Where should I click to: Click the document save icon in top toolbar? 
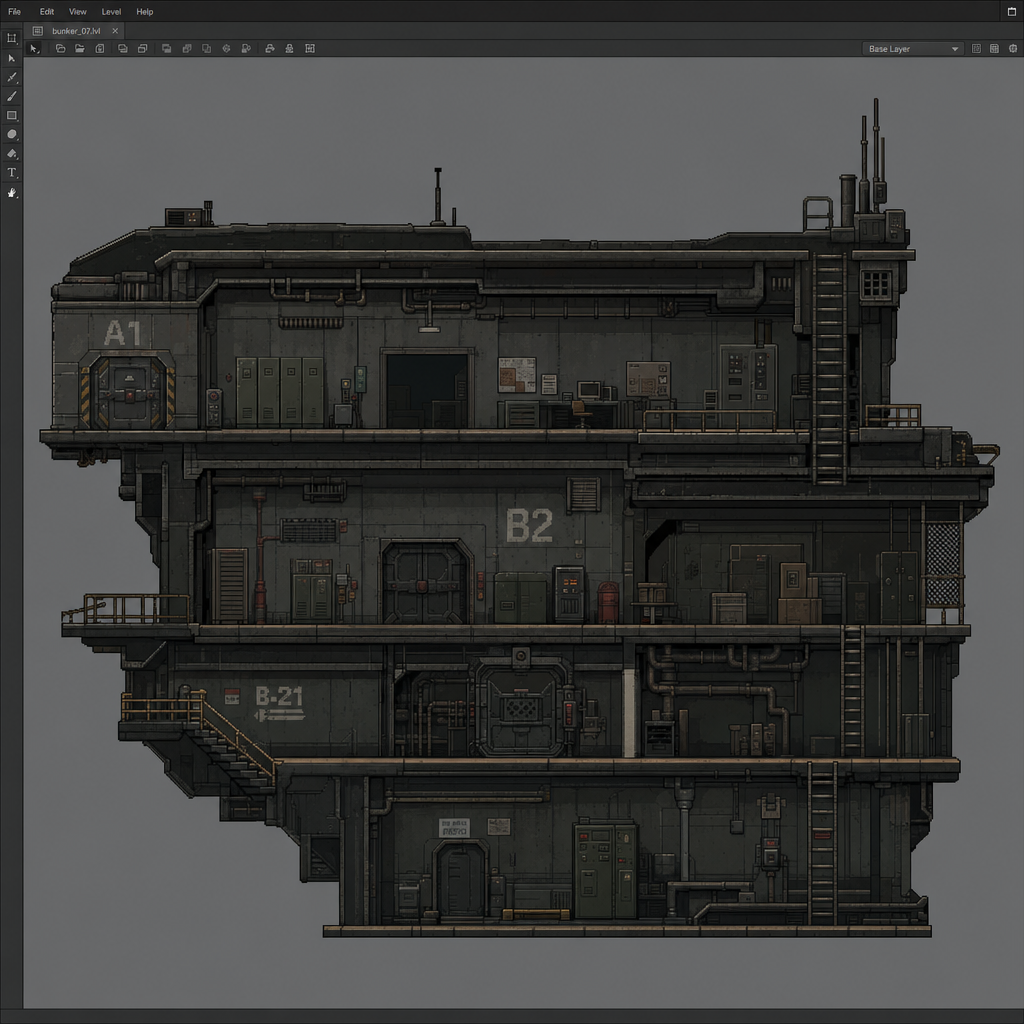100,48
